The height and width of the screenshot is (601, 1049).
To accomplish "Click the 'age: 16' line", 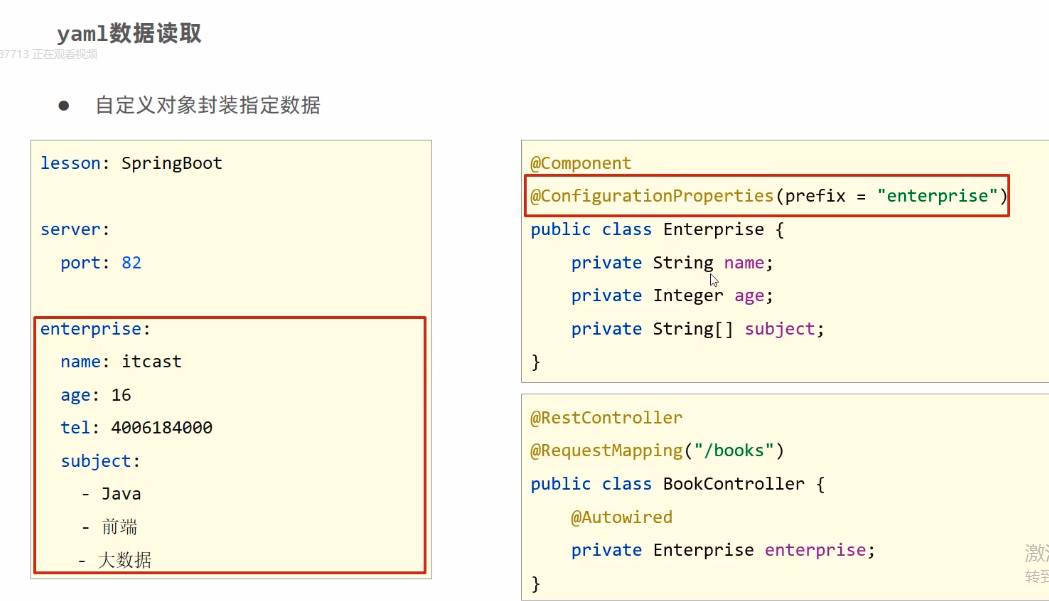I will 95,395.
